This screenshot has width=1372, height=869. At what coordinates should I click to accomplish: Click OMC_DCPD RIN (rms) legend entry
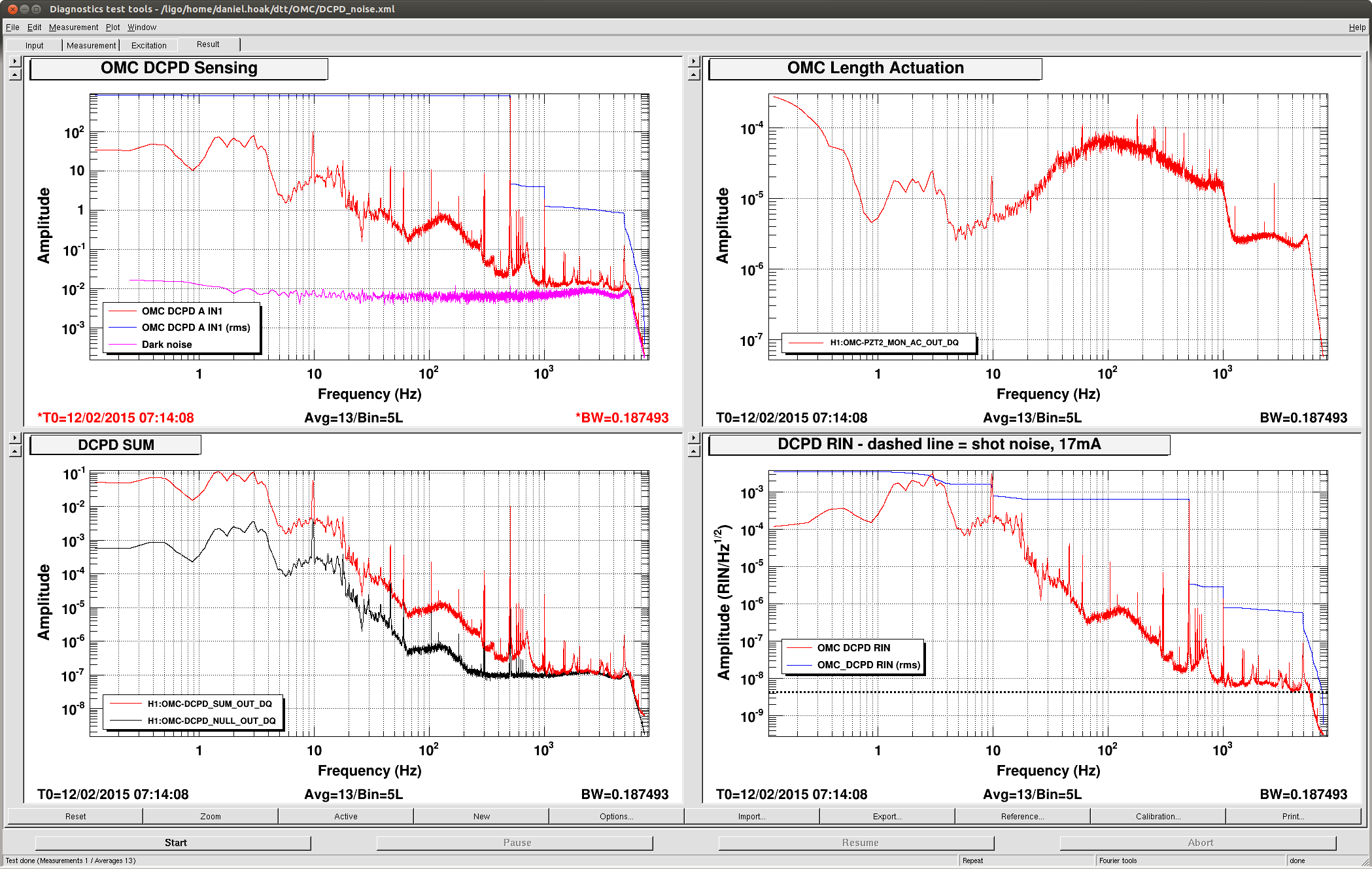[868, 665]
